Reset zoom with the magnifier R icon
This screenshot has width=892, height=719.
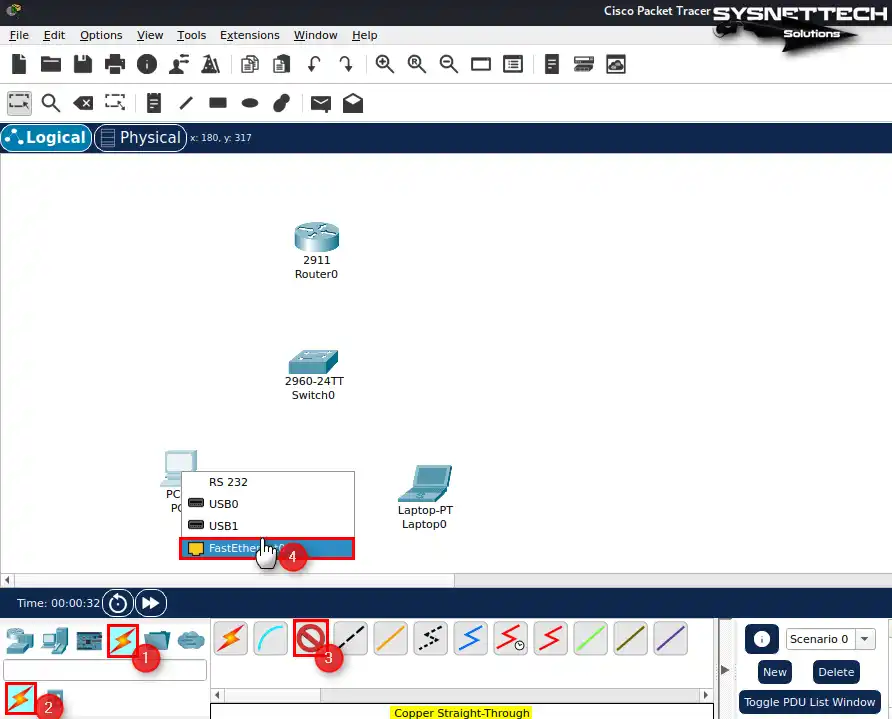tap(417, 64)
